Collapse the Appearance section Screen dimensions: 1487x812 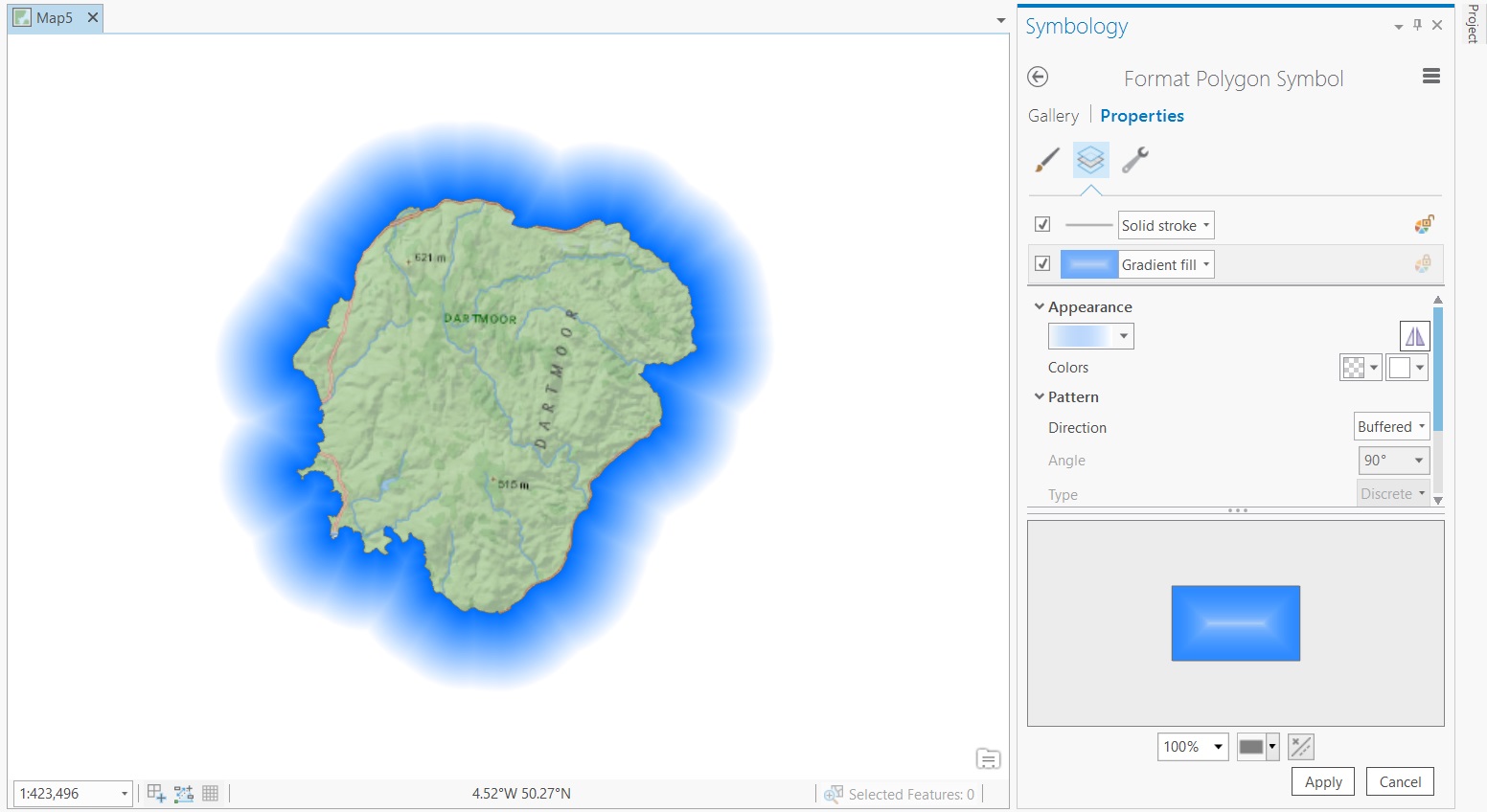1040,306
